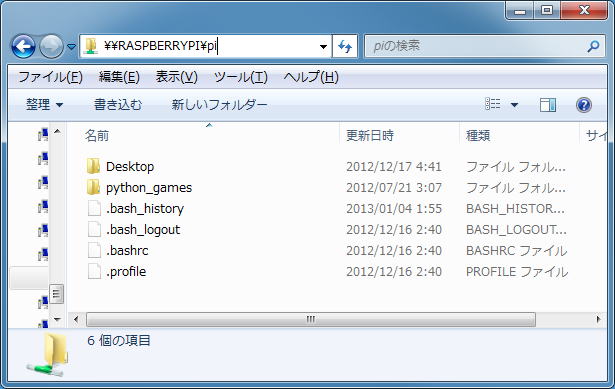Select the python_games folder icon

tap(93, 187)
